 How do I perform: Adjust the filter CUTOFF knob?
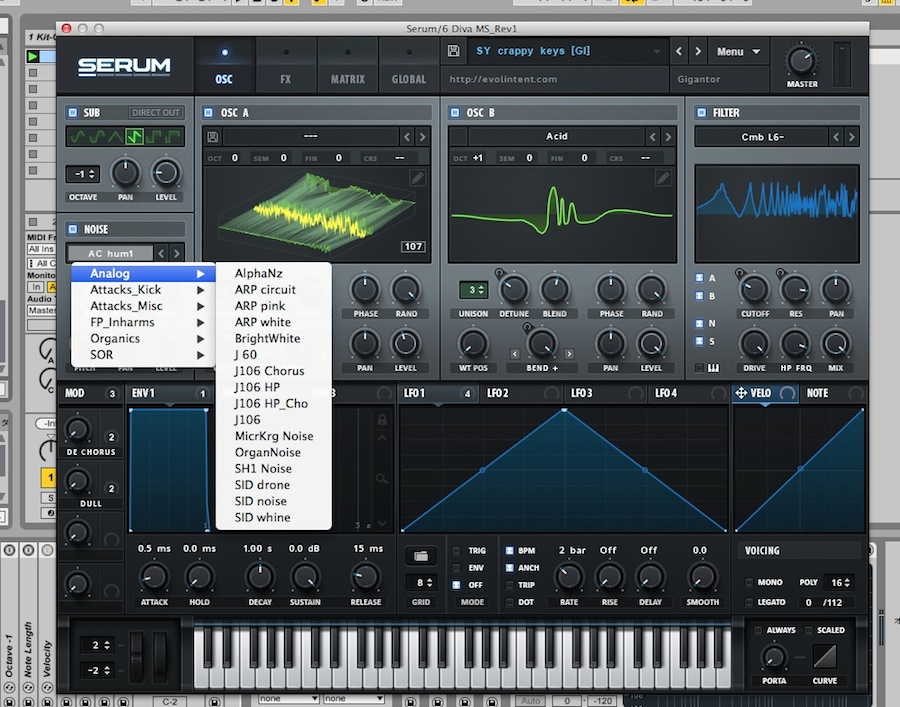click(754, 289)
